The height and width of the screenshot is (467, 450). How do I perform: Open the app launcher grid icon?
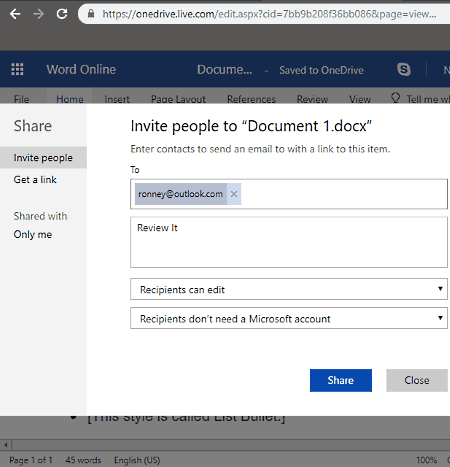pos(17,69)
